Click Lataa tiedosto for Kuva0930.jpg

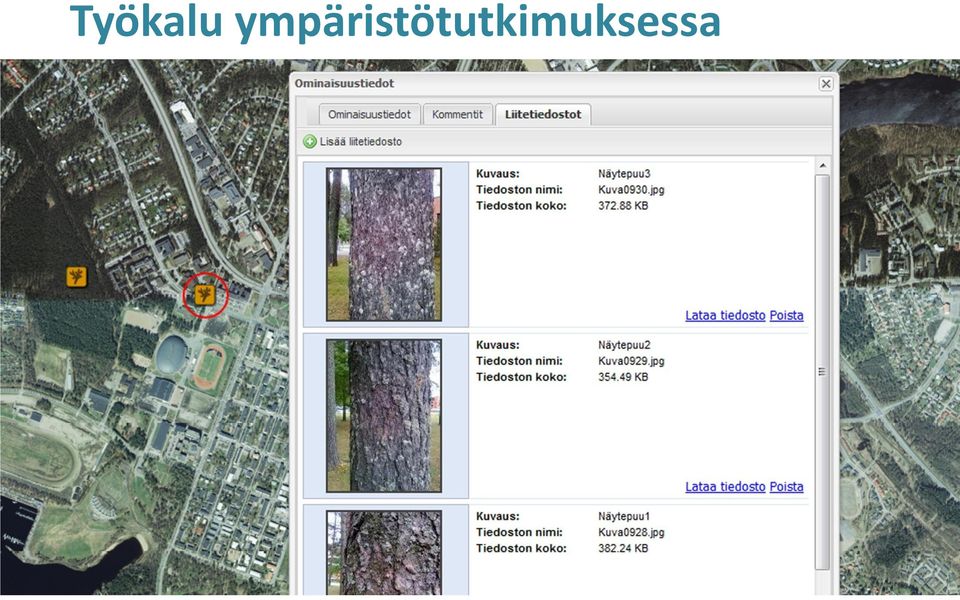coord(725,315)
